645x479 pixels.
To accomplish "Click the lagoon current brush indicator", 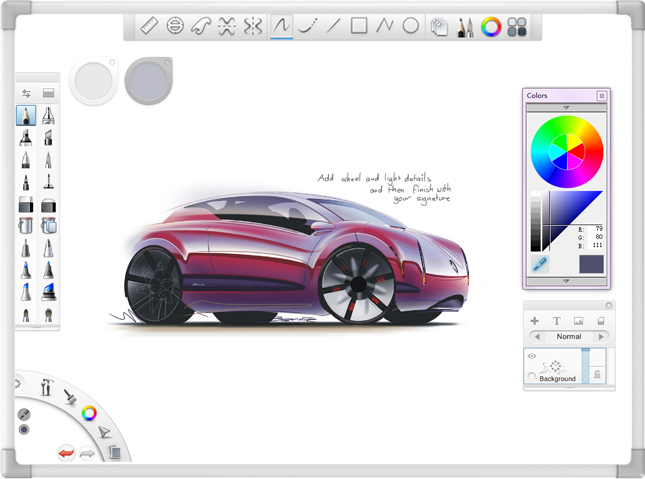I will 24,414.
